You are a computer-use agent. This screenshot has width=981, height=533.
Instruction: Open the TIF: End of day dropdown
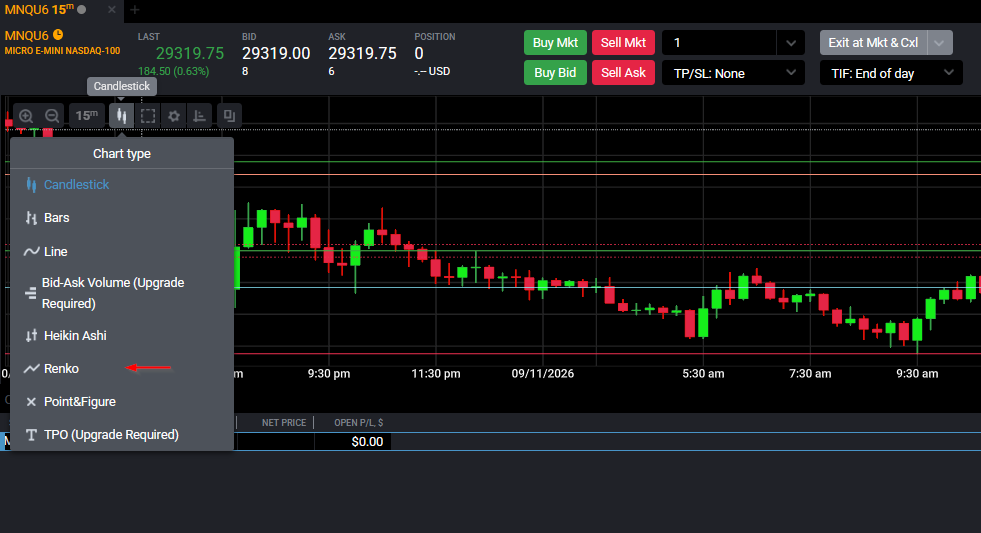pos(891,73)
